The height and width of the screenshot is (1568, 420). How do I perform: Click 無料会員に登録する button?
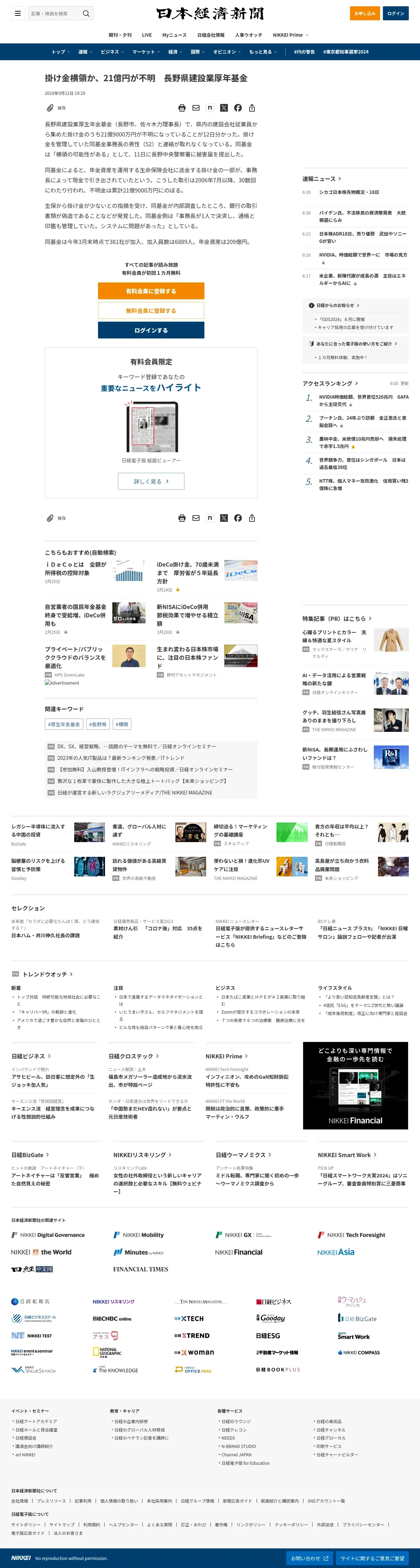tap(151, 310)
